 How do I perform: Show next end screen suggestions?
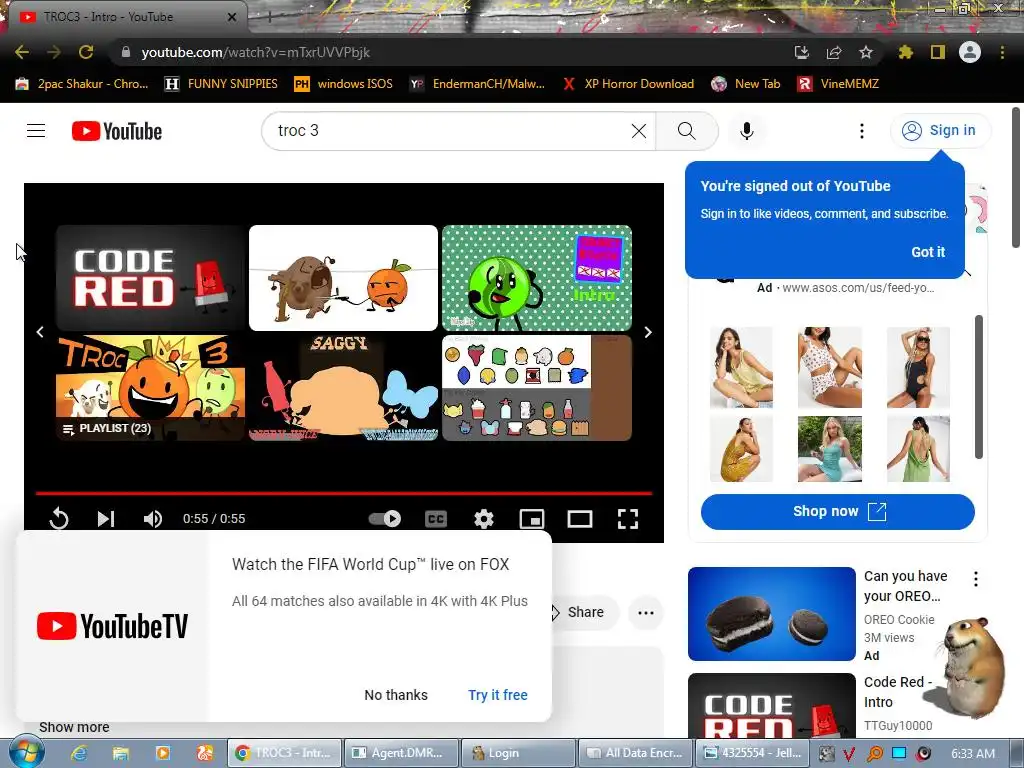point(648,332)
